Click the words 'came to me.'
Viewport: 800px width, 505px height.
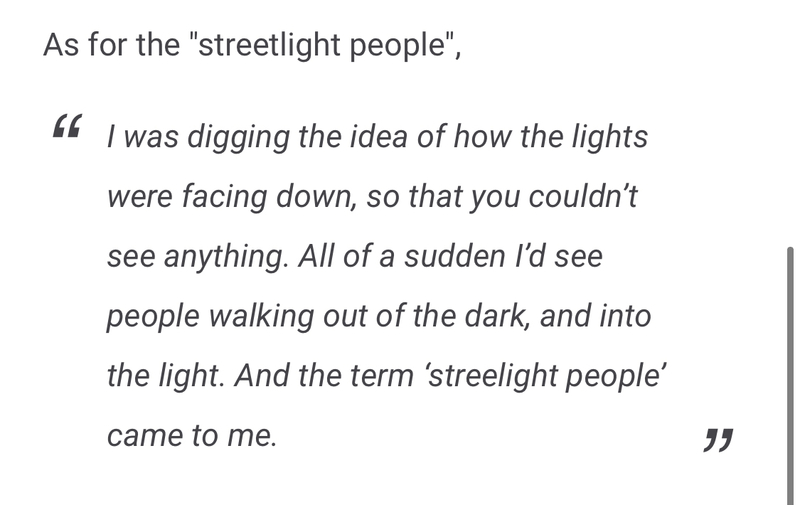coord(192,436)
